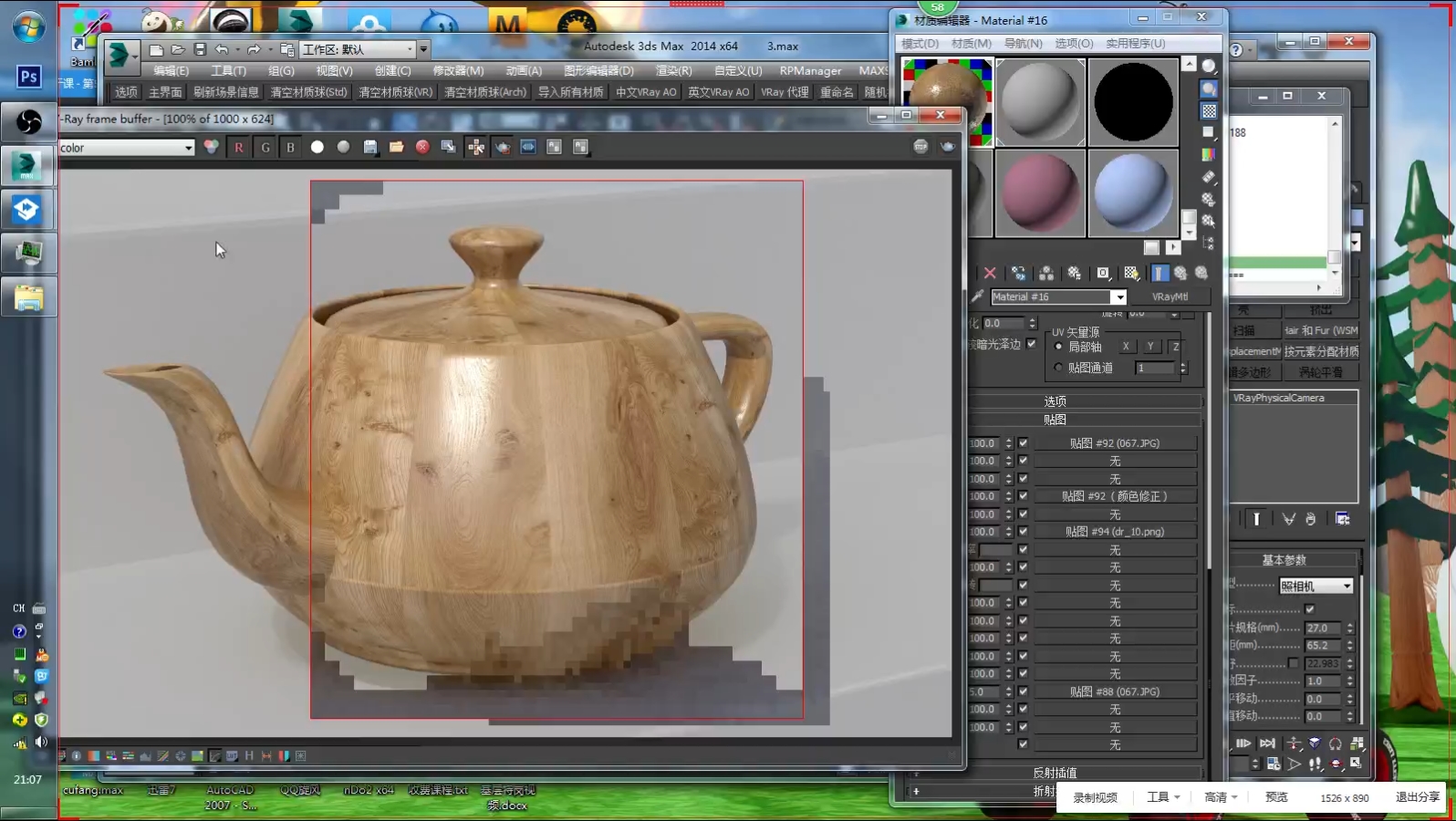Select the 贴图通道 radio button

[1058, 368]
